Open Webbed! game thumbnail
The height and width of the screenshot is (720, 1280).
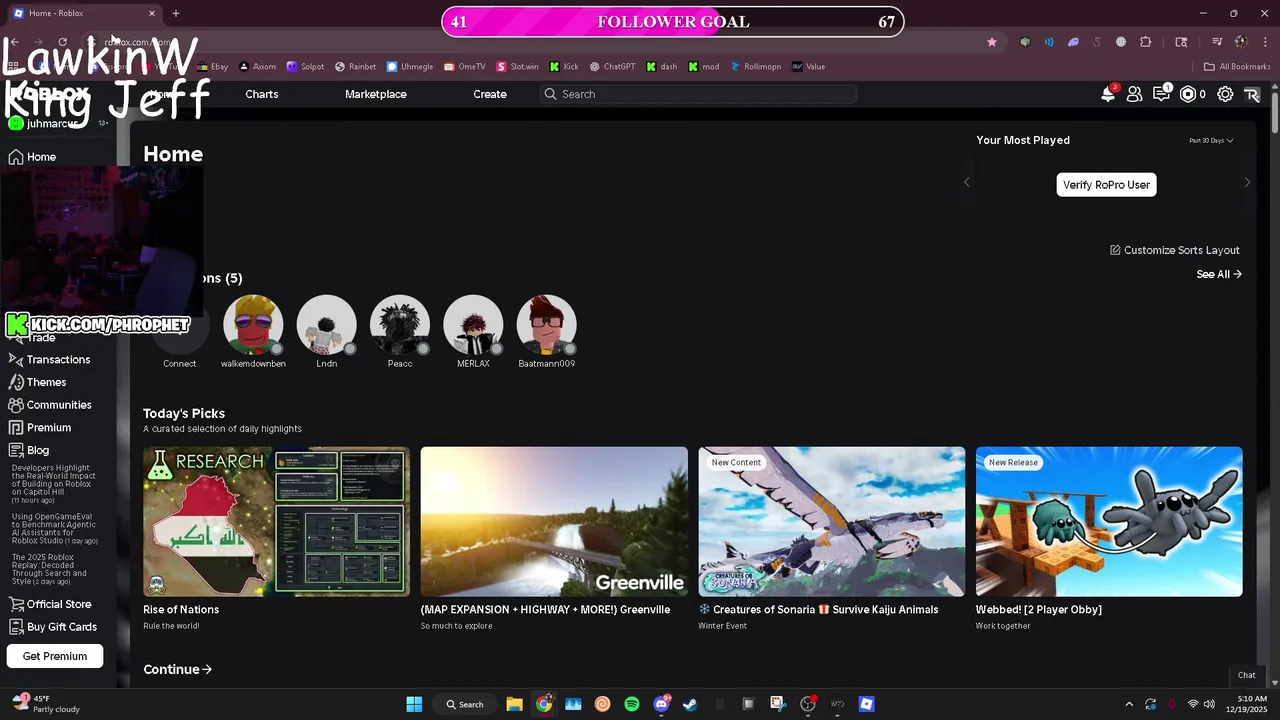1109,521
